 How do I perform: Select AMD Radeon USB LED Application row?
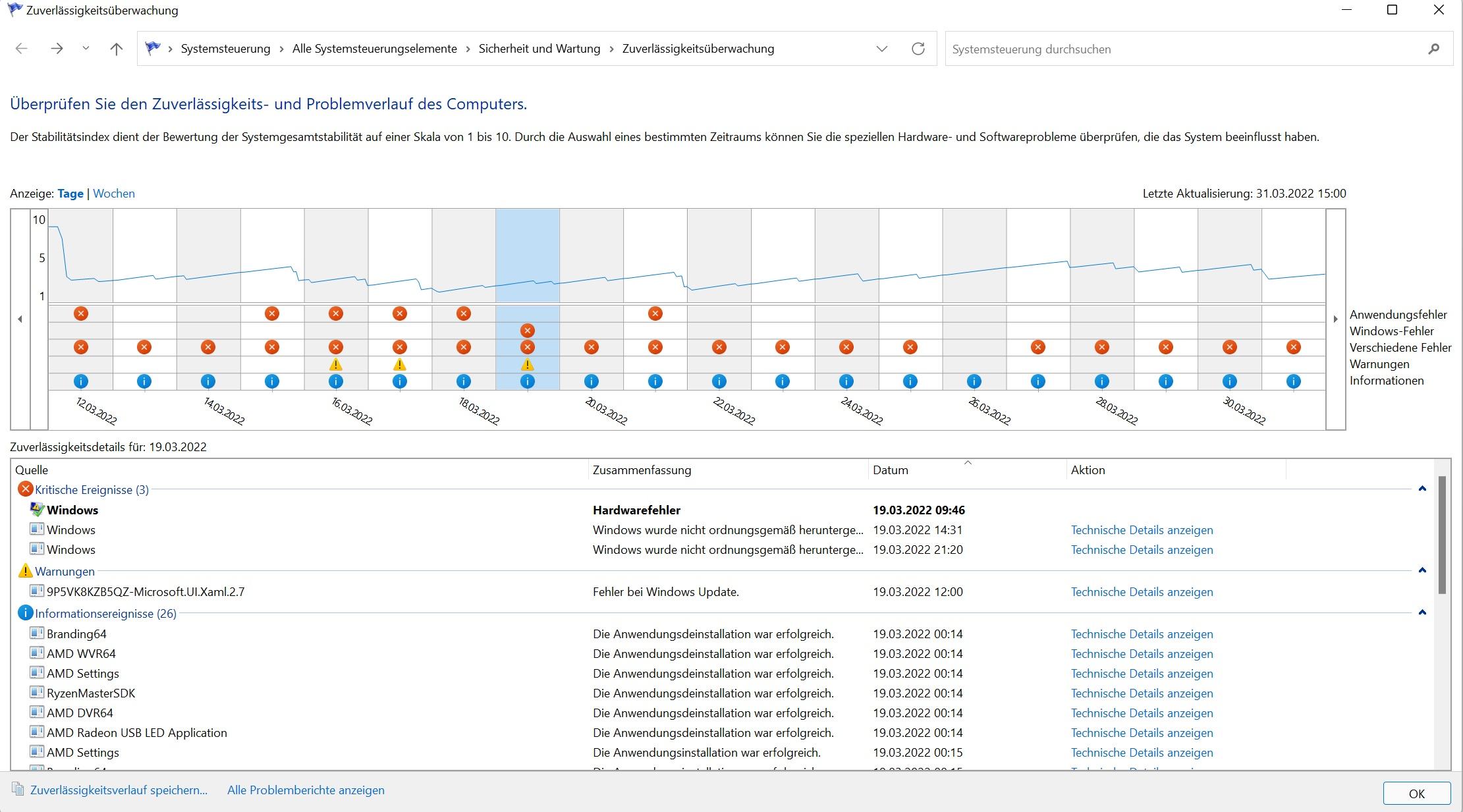coord(723,733)
